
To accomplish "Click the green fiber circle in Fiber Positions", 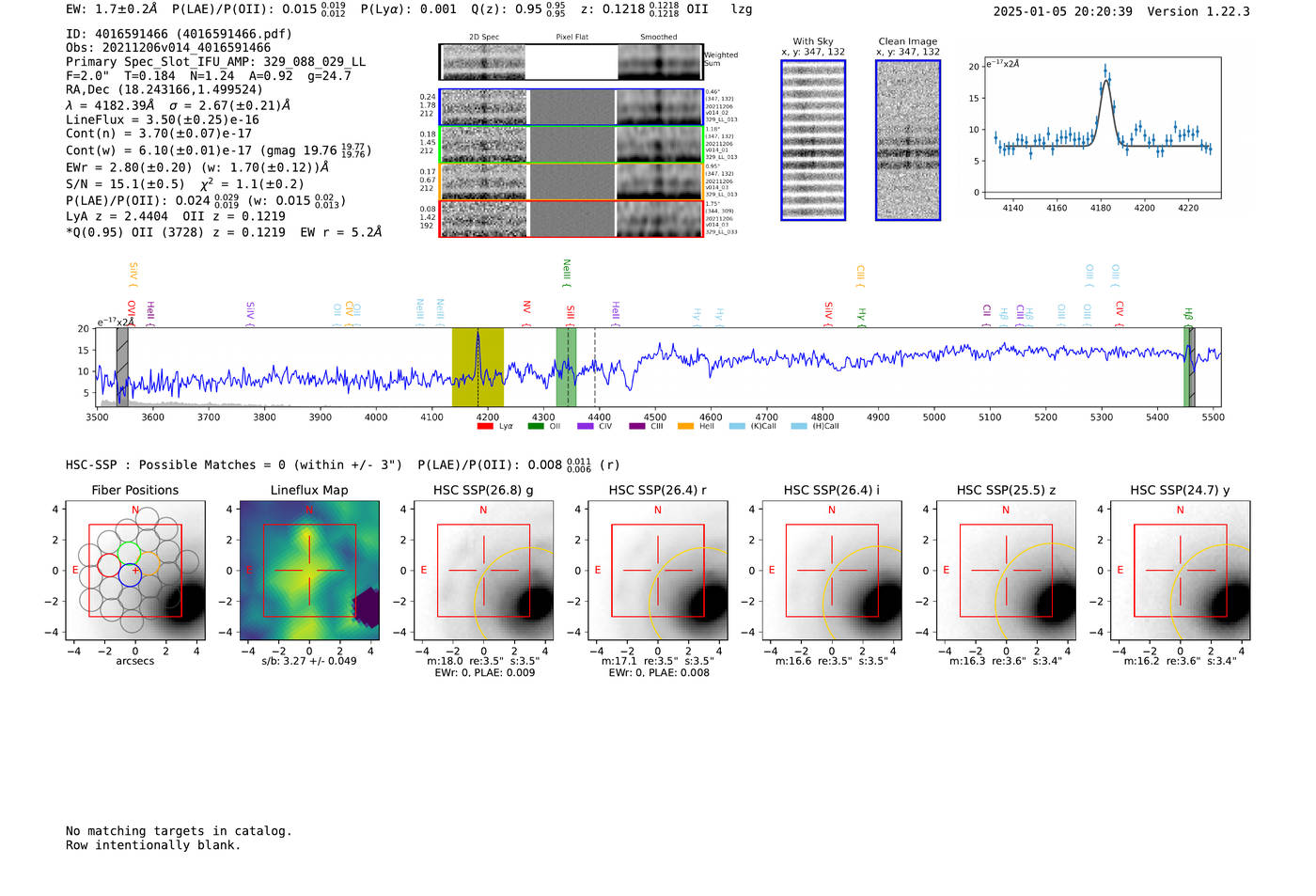I will (x=130, y=552).
